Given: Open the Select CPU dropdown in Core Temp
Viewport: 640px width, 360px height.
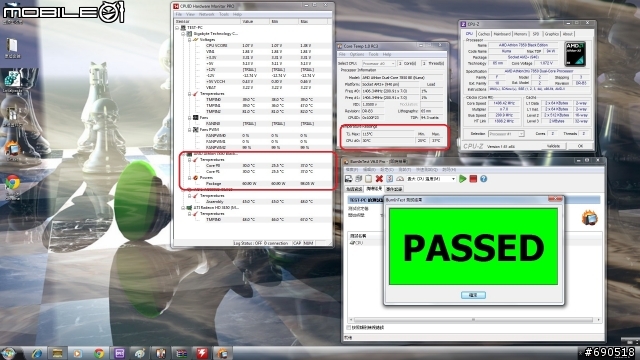Looking at the screenshot, I should tap(378, 64).
